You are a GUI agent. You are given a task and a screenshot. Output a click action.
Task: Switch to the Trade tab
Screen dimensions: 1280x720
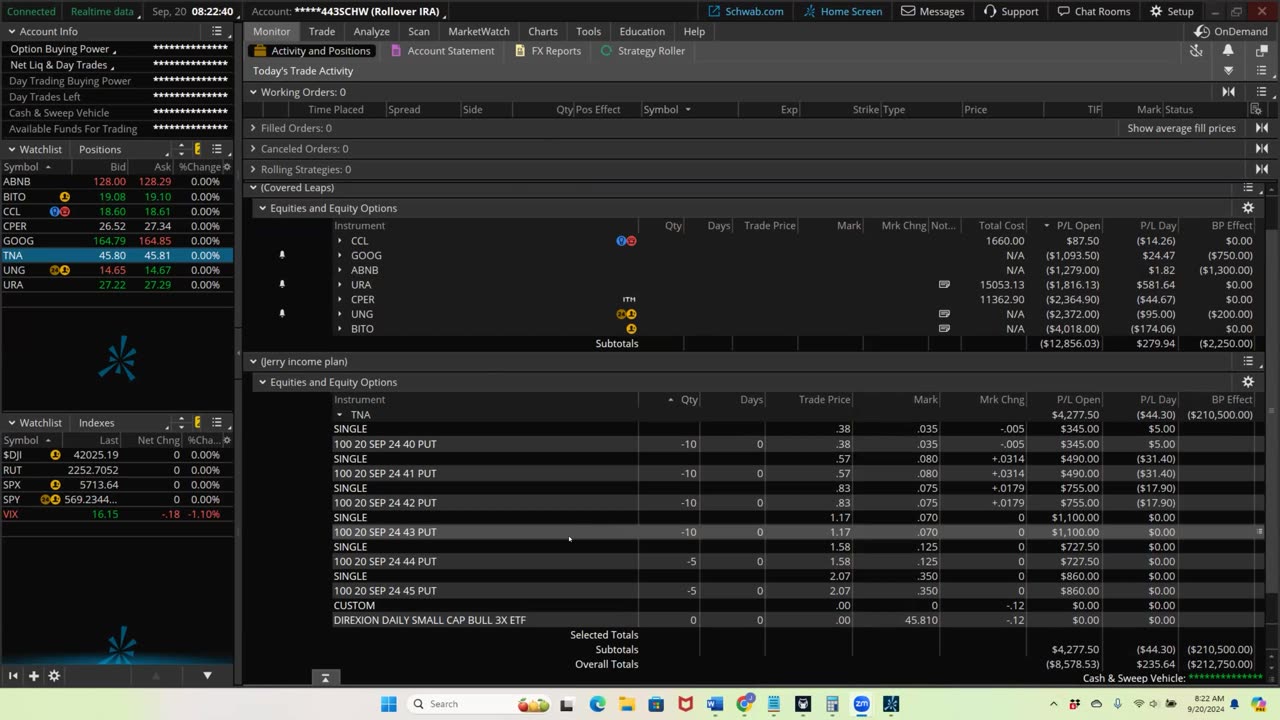pos(322,31)
